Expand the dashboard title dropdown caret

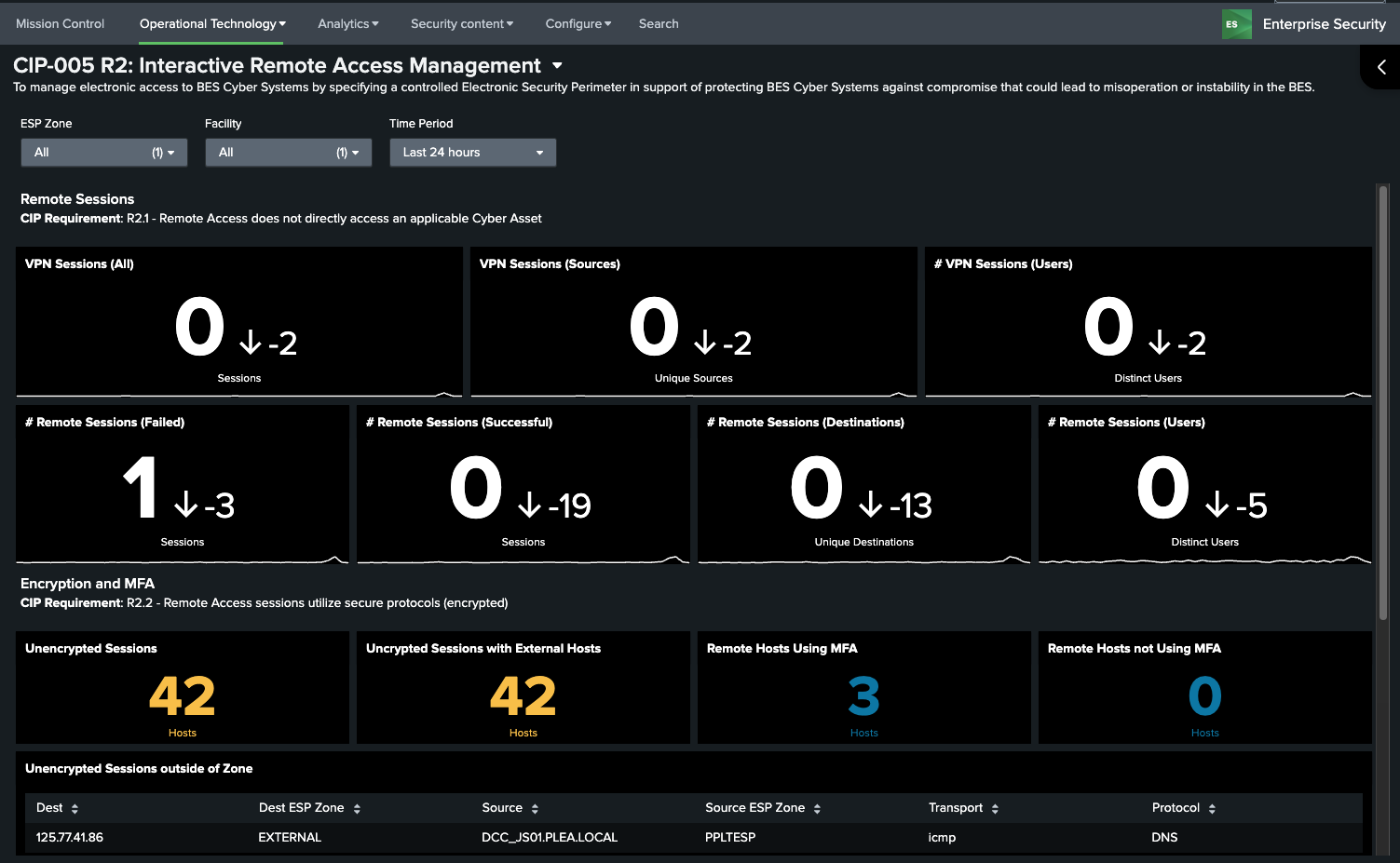[x=557, y=66]
